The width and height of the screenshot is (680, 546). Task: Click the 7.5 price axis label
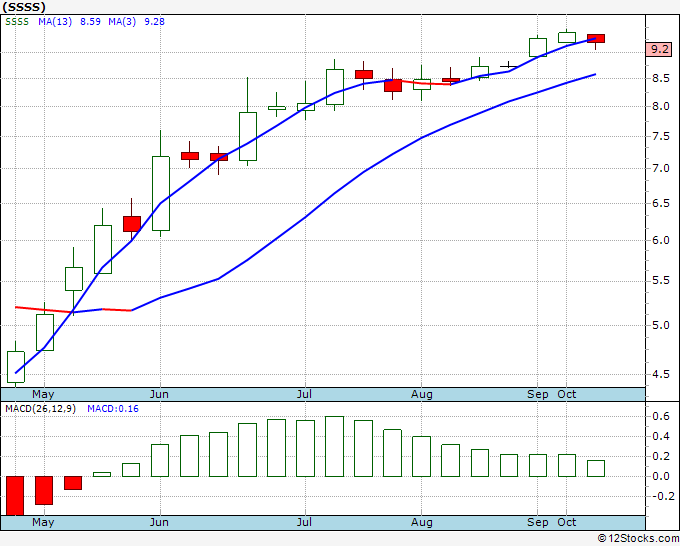tap(660, 137)
